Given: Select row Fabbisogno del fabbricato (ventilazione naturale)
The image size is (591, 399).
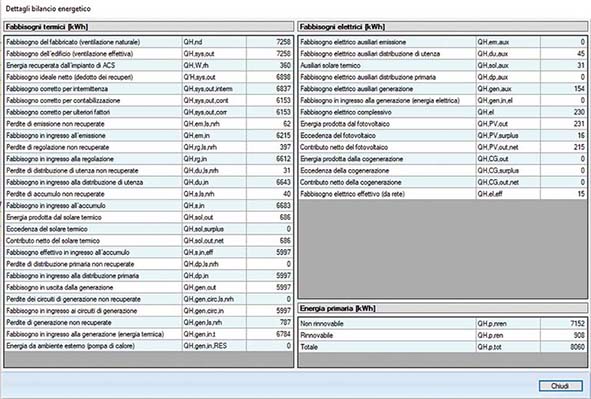Looking at the screenshot, I should [149, 42].
